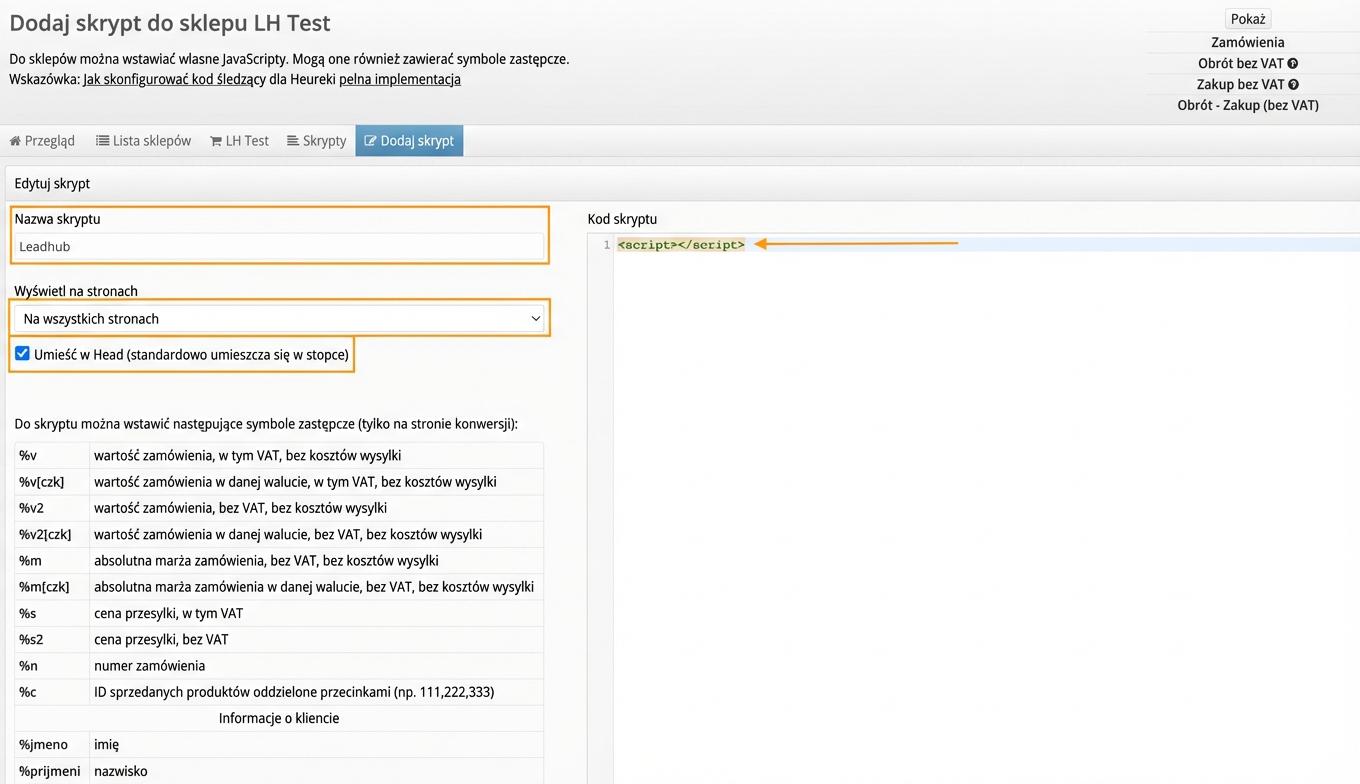Click 'ID sprzedanych produktów' description
1360x784 pixels.
(294, 692)
